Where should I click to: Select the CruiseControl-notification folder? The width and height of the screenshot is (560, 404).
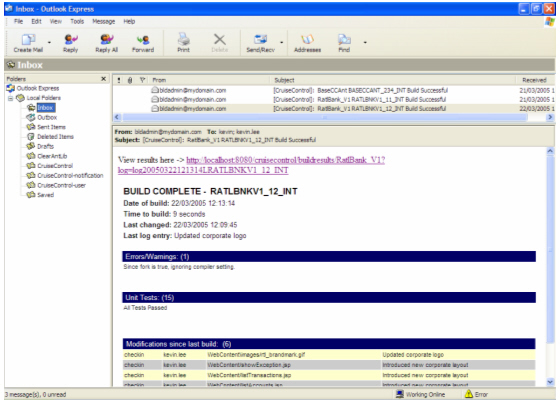click(x=70, y=175)
